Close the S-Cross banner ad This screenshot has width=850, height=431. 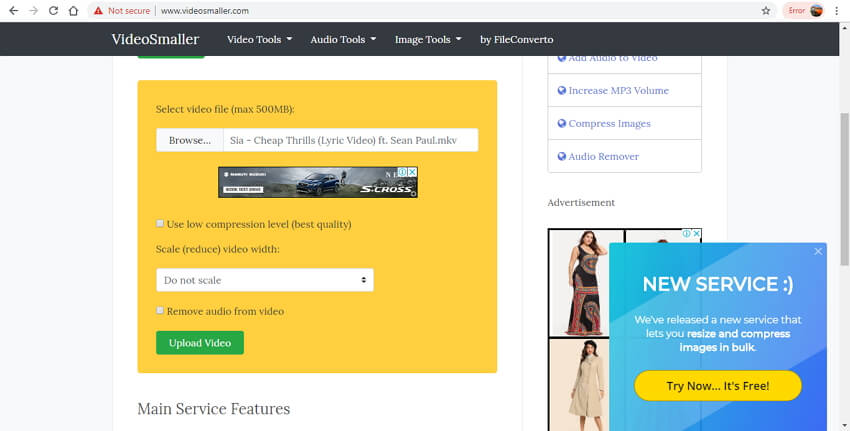pyautogui.click(x=413, y=172)
